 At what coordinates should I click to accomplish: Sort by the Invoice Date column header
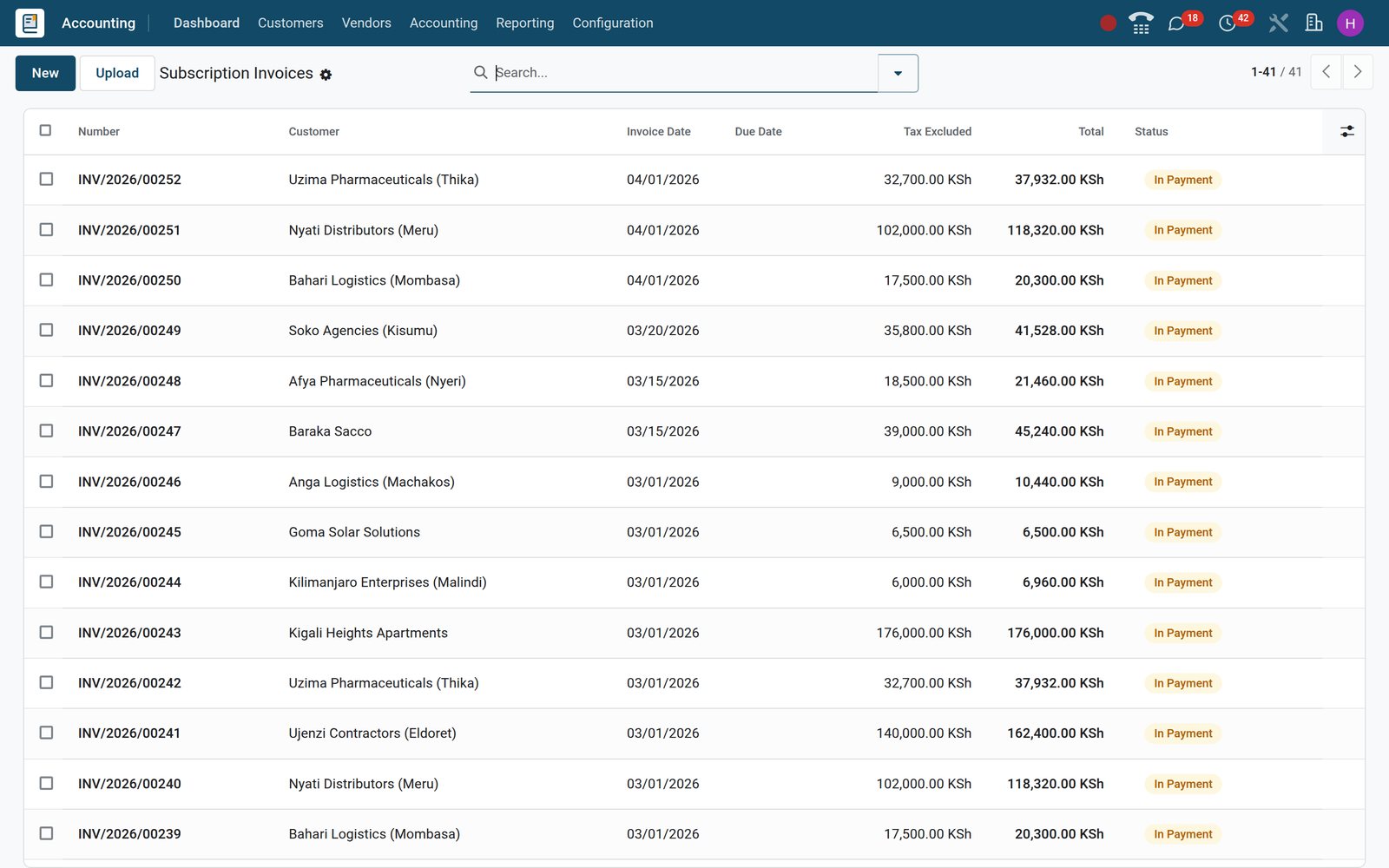658,132
